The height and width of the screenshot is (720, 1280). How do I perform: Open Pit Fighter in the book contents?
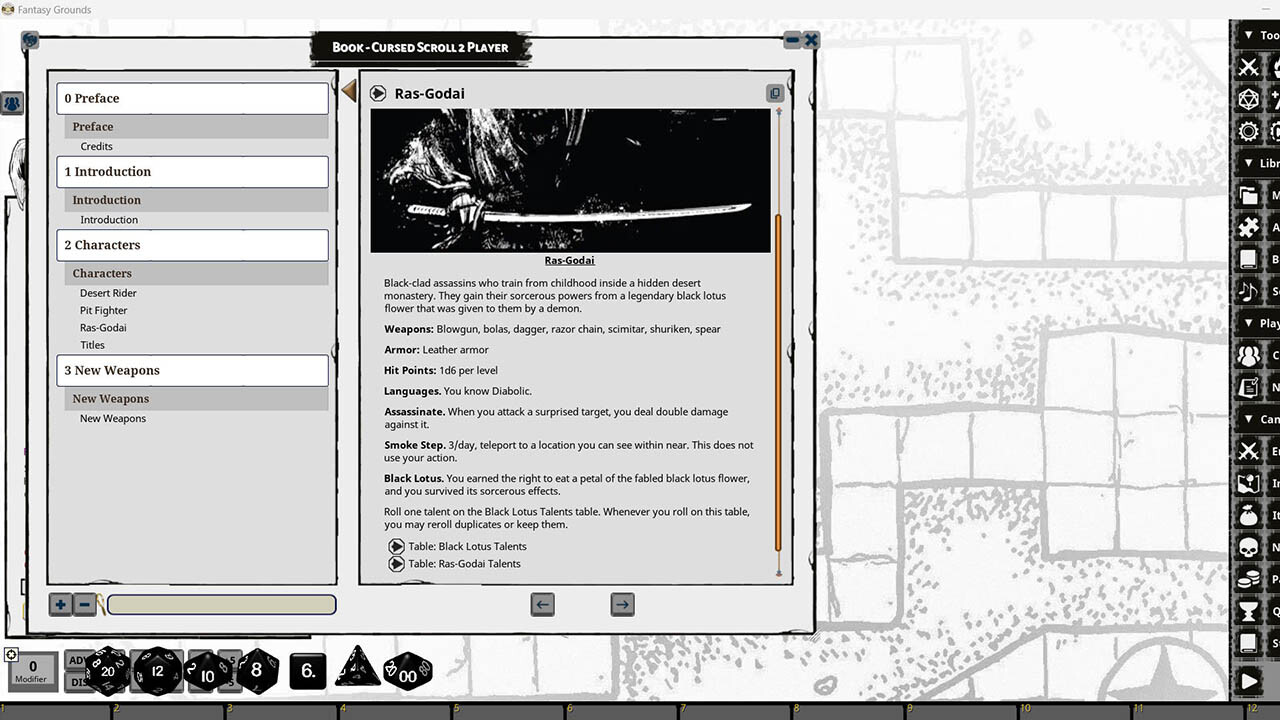(106, 310)
